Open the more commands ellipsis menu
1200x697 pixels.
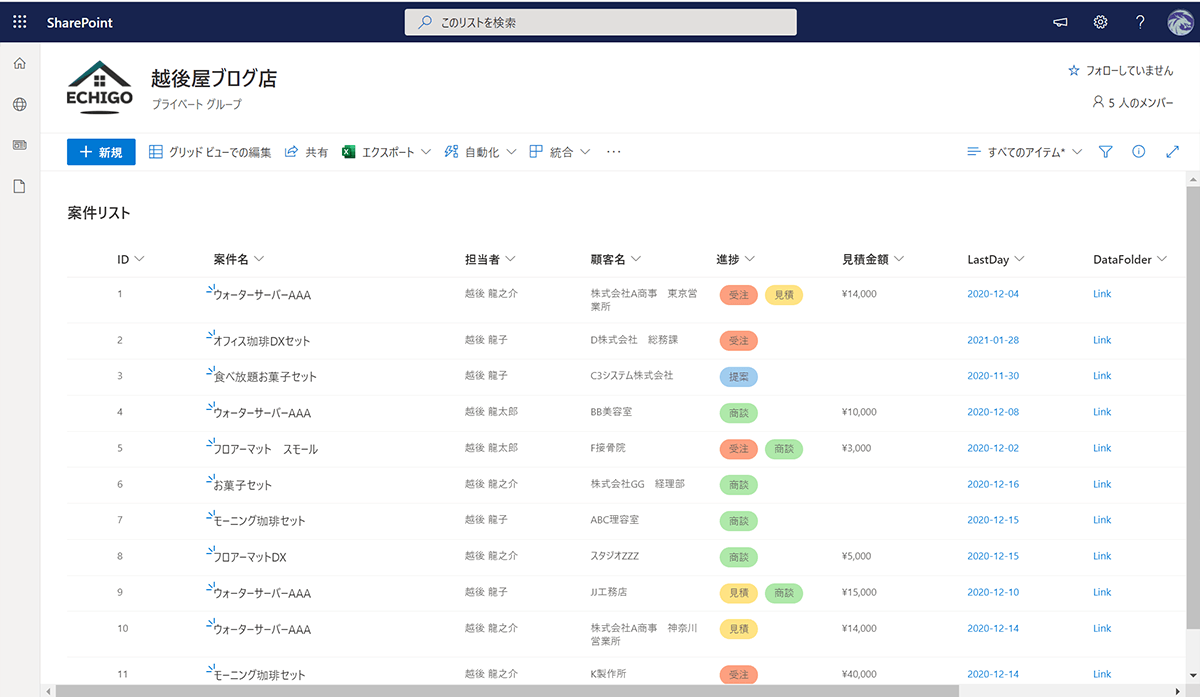614,152
